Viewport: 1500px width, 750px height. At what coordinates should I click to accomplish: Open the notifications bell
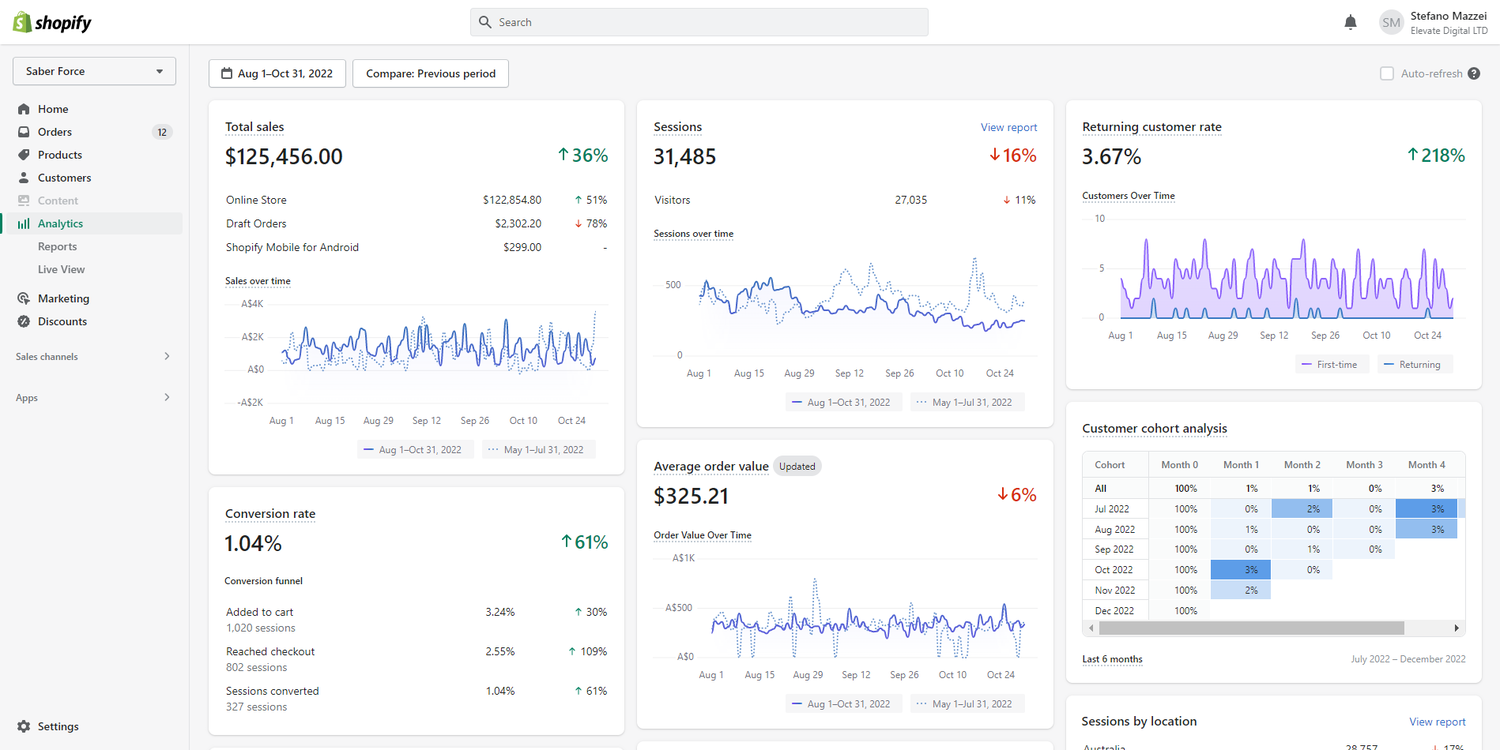[x=1350, y=22]
